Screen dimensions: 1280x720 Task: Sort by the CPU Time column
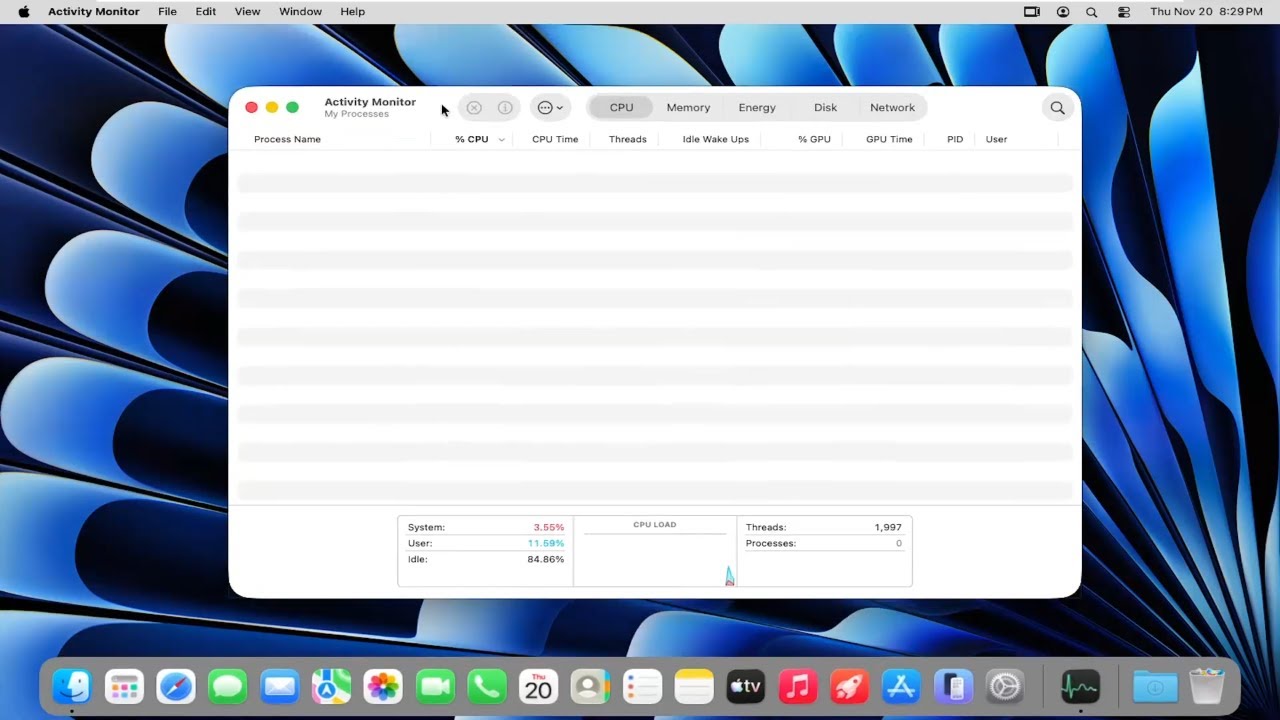[x=555, y=139]
